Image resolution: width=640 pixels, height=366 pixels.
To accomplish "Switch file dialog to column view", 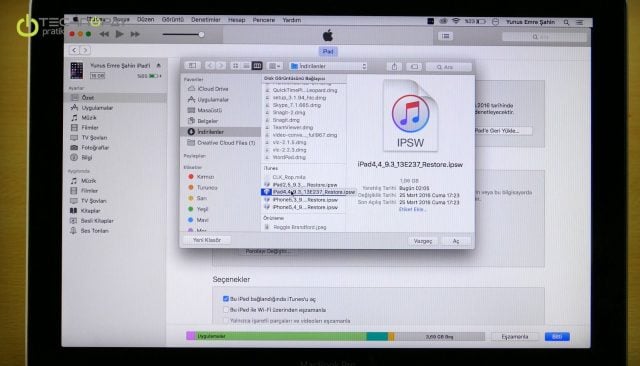I will pos(257,66).
